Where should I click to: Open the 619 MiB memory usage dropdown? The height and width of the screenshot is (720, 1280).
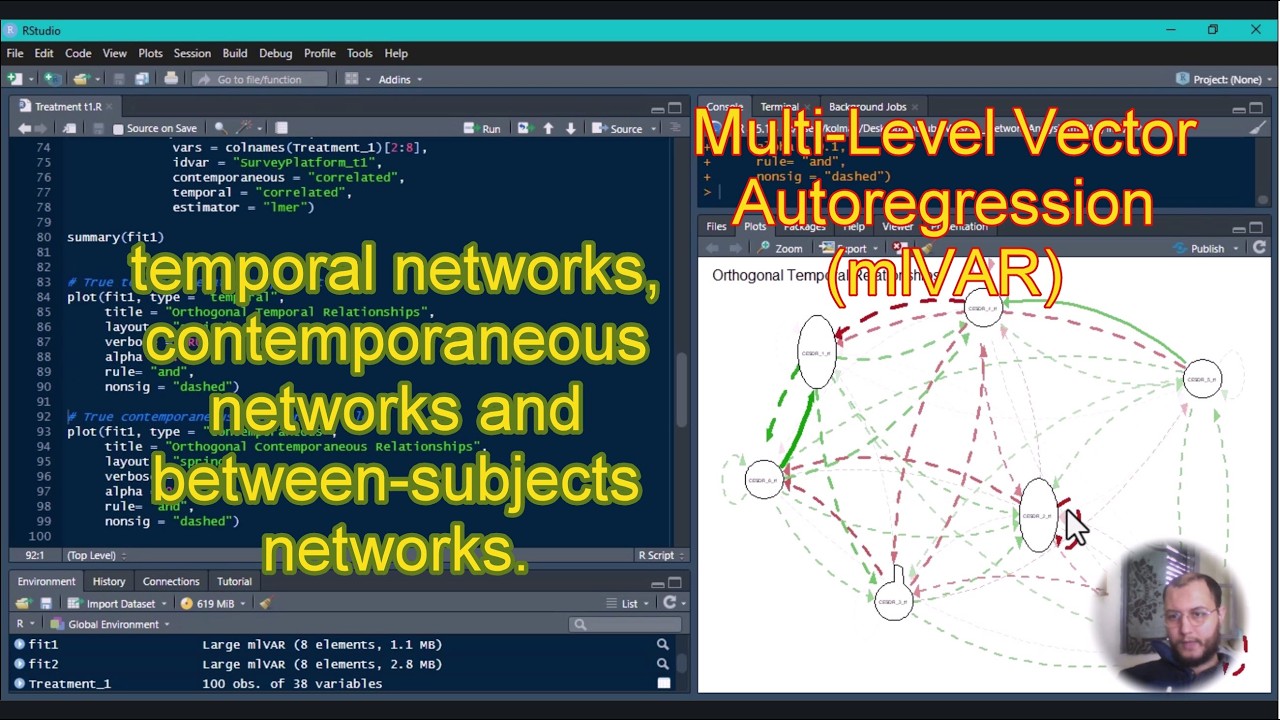213,603
